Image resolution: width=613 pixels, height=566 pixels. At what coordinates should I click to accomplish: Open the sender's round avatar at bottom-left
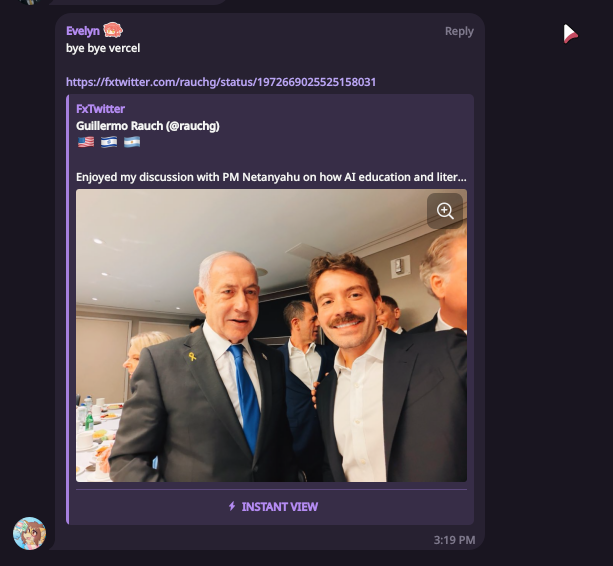29,533
